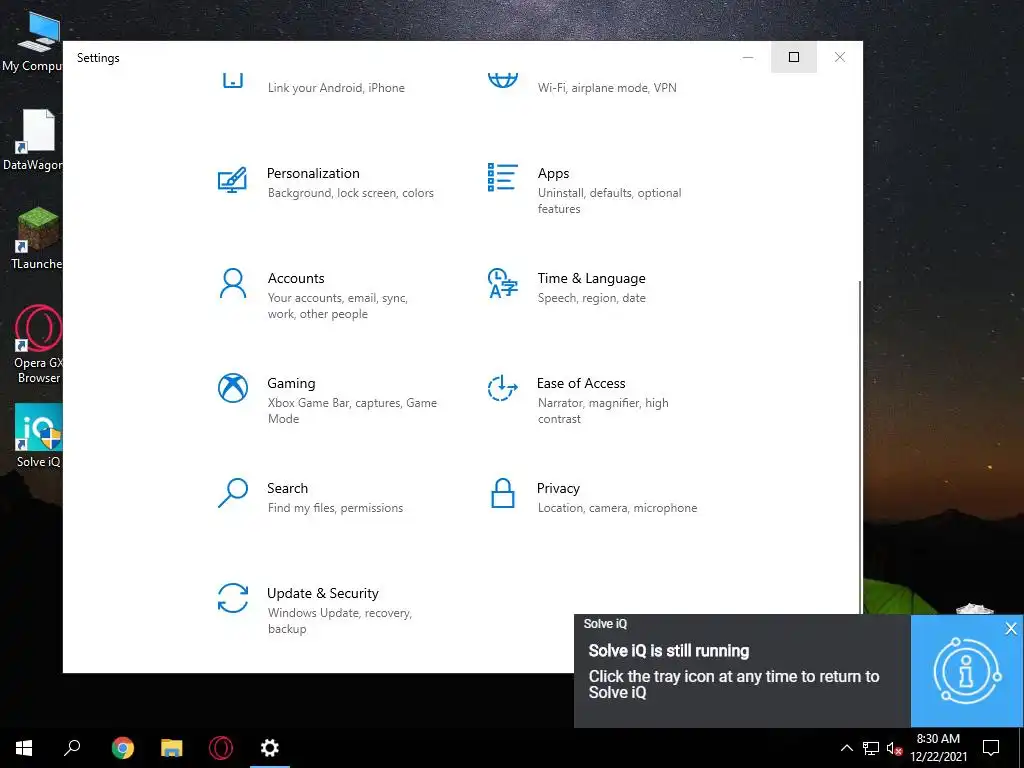Click the Settings window vertical scrollbar
1024x768 pixels.
pos(859,447)
